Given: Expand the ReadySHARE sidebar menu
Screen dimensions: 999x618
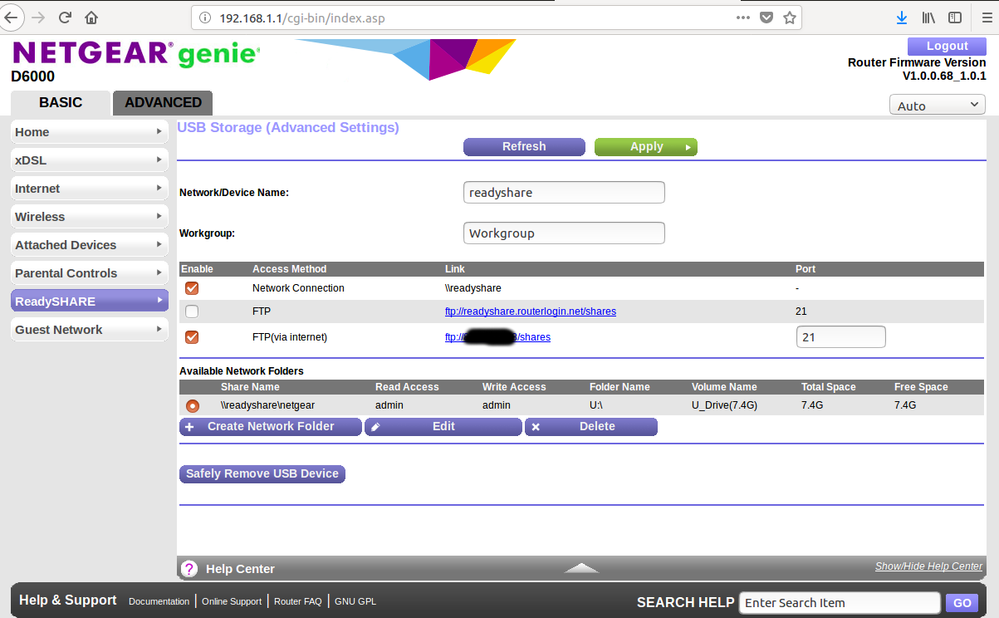Looking at the screenshot, I should tap(89, 301).
